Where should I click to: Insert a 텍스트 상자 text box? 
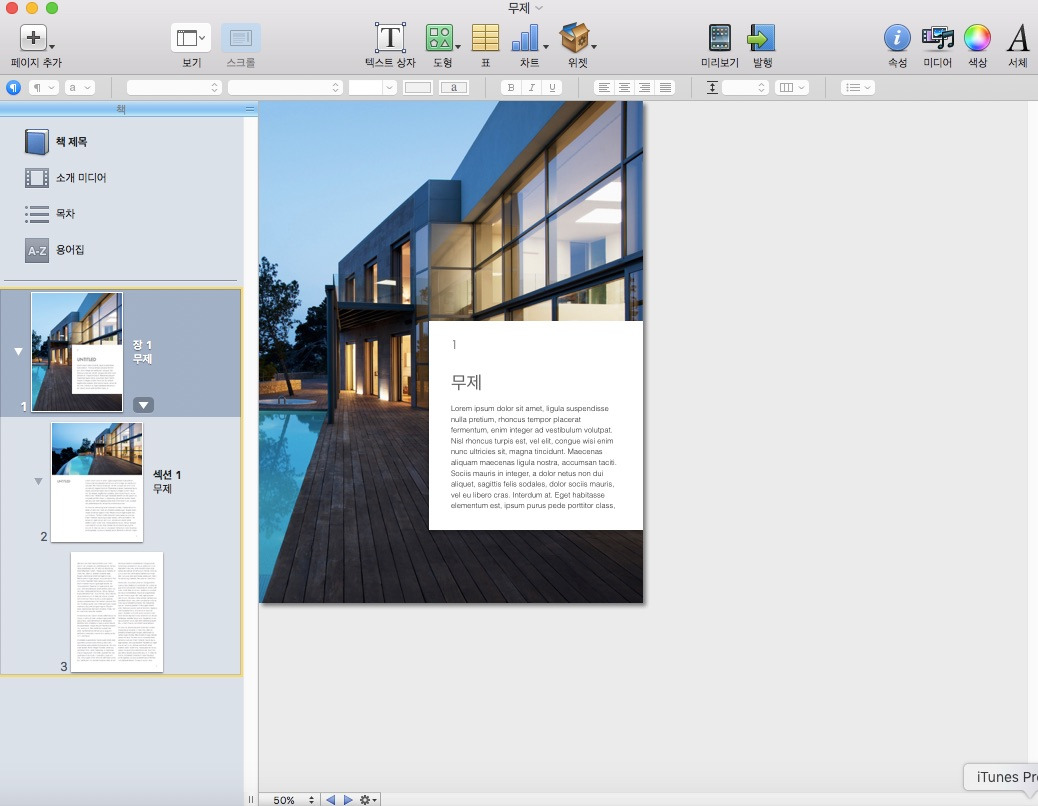click(x=390, y=38)
